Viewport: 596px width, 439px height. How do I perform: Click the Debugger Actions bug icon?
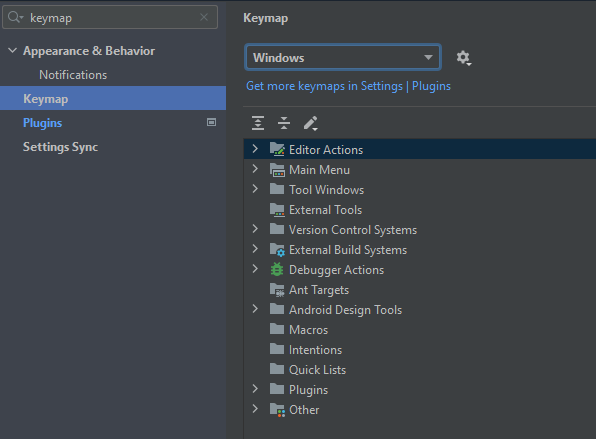click(x=277, y=269)
